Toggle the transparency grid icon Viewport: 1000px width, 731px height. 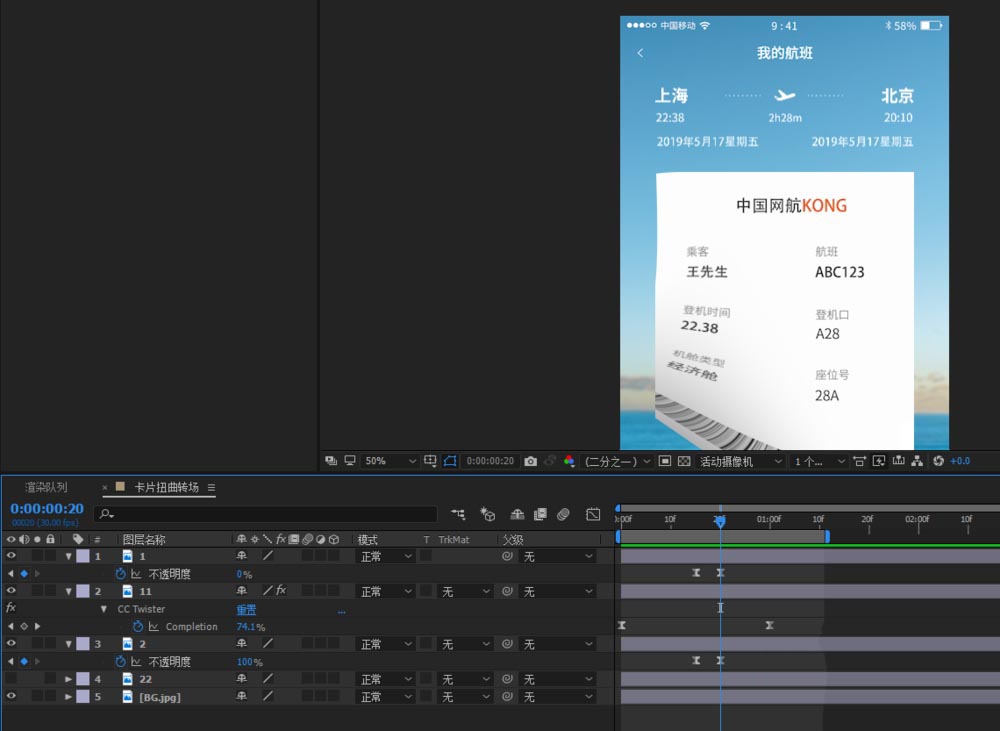pos(684,461)
